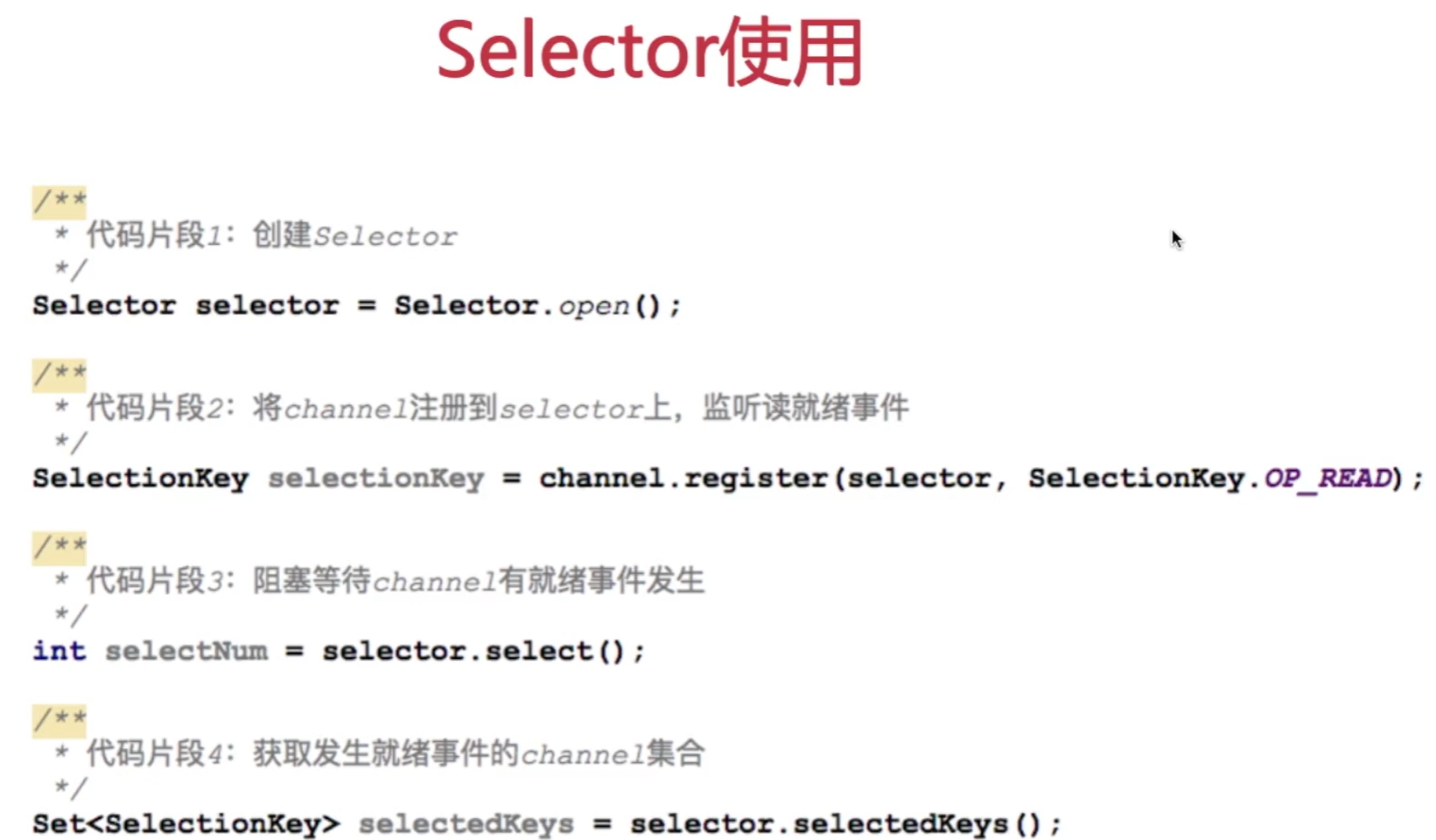Click the comment text for 代码片段2
Viewport: 1436px width, 840px height.
pyautogui.click(x=497, y=409)
